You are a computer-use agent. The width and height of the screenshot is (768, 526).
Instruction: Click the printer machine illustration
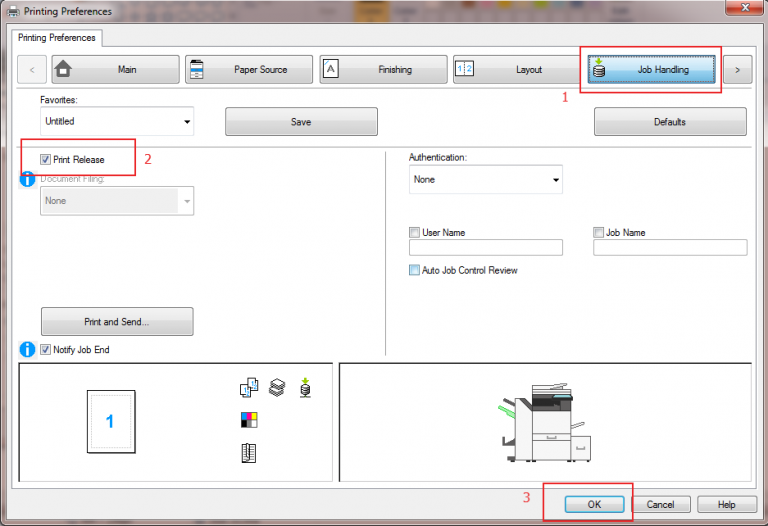click(x=545, y=422)
